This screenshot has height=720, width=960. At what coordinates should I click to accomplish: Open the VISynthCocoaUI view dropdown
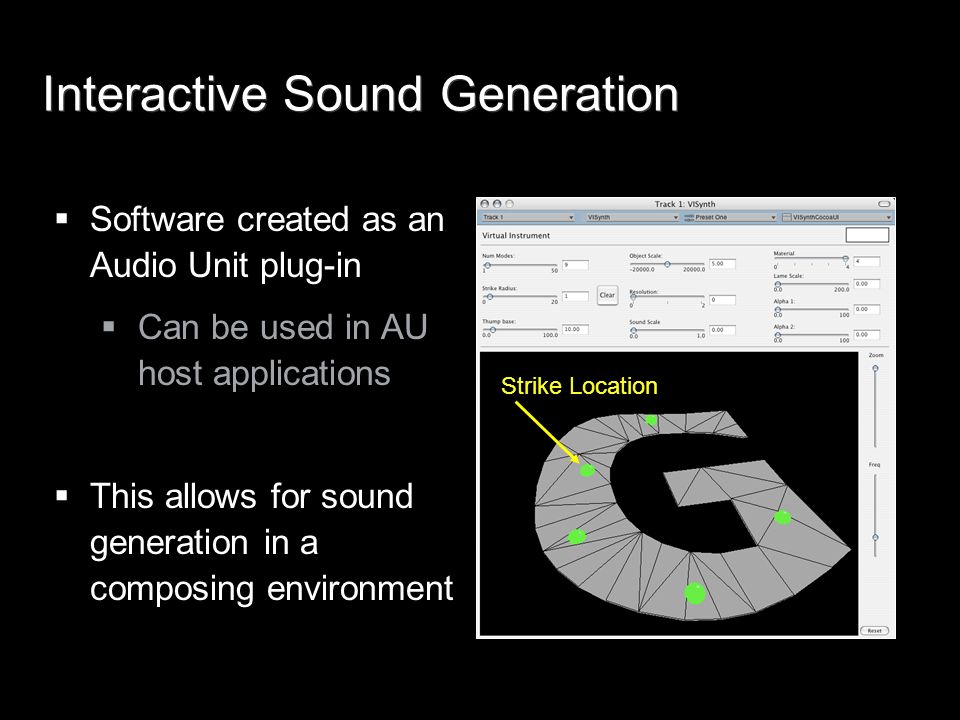pyautogui.click(x=837, y=217)
